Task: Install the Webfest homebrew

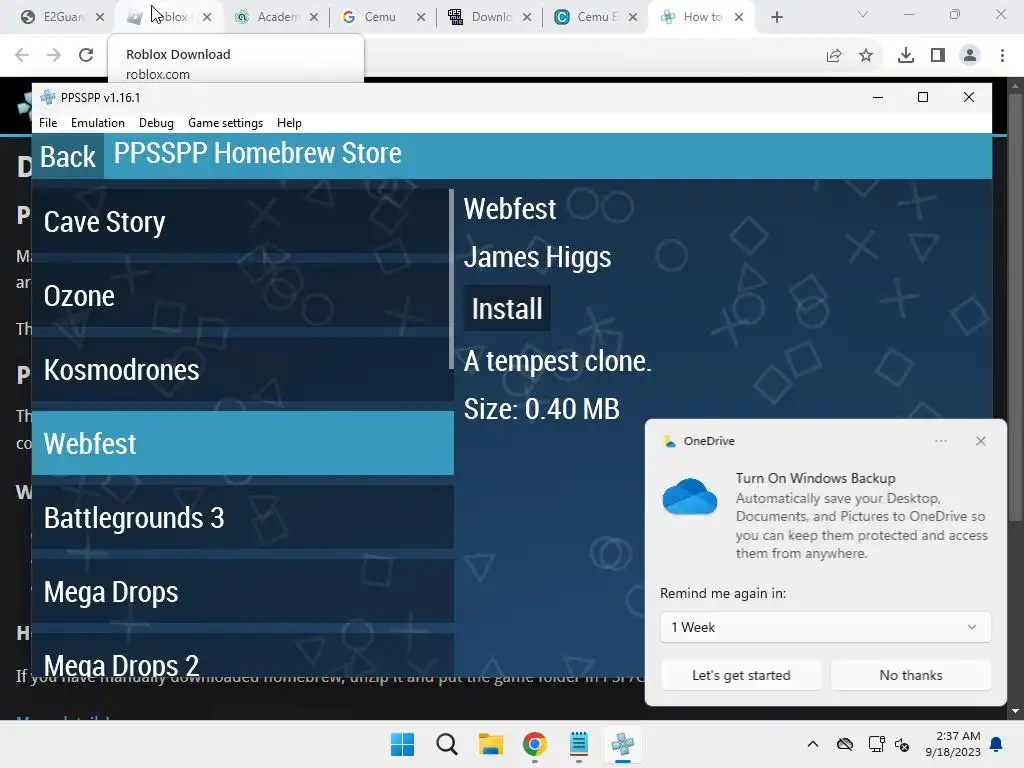Action: pyautogui.click(x=507, y=308)
